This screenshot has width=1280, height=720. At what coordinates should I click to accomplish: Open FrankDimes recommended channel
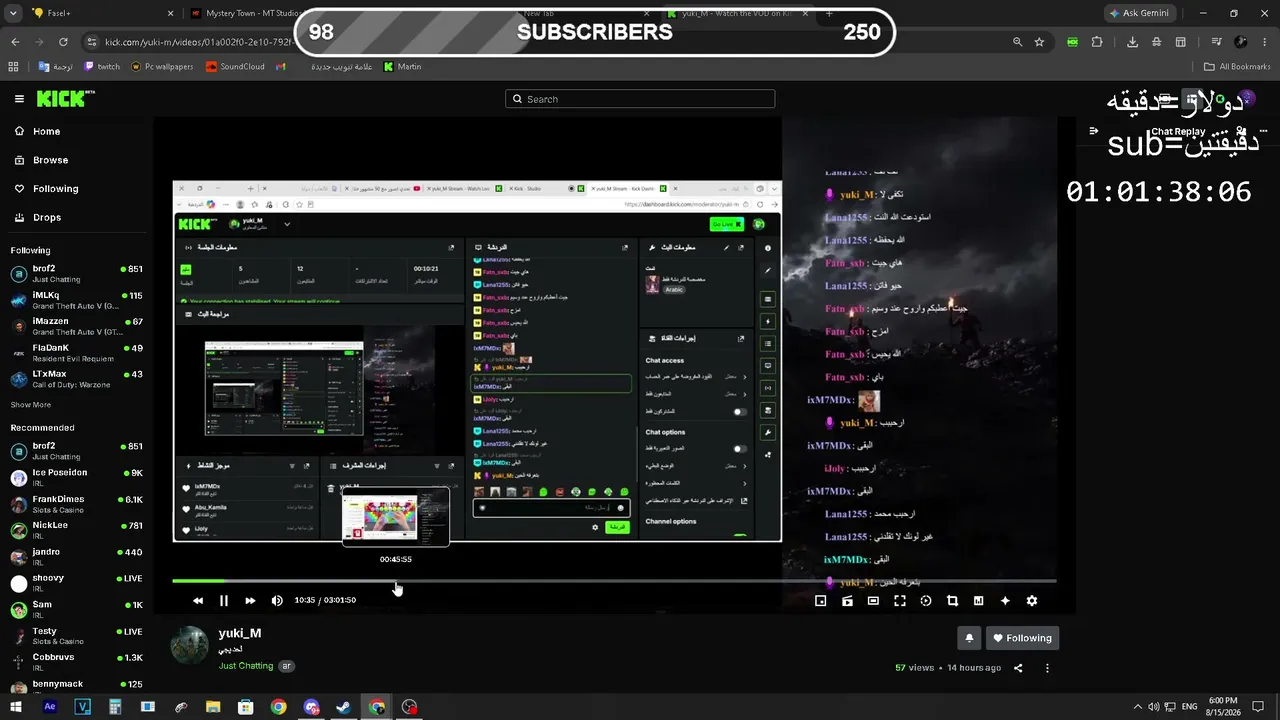[76, 504]
